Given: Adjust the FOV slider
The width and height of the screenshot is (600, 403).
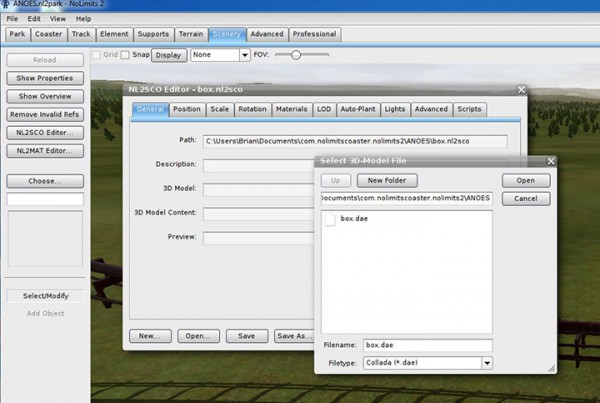Looking at the screenshot, I should (296, 55).
